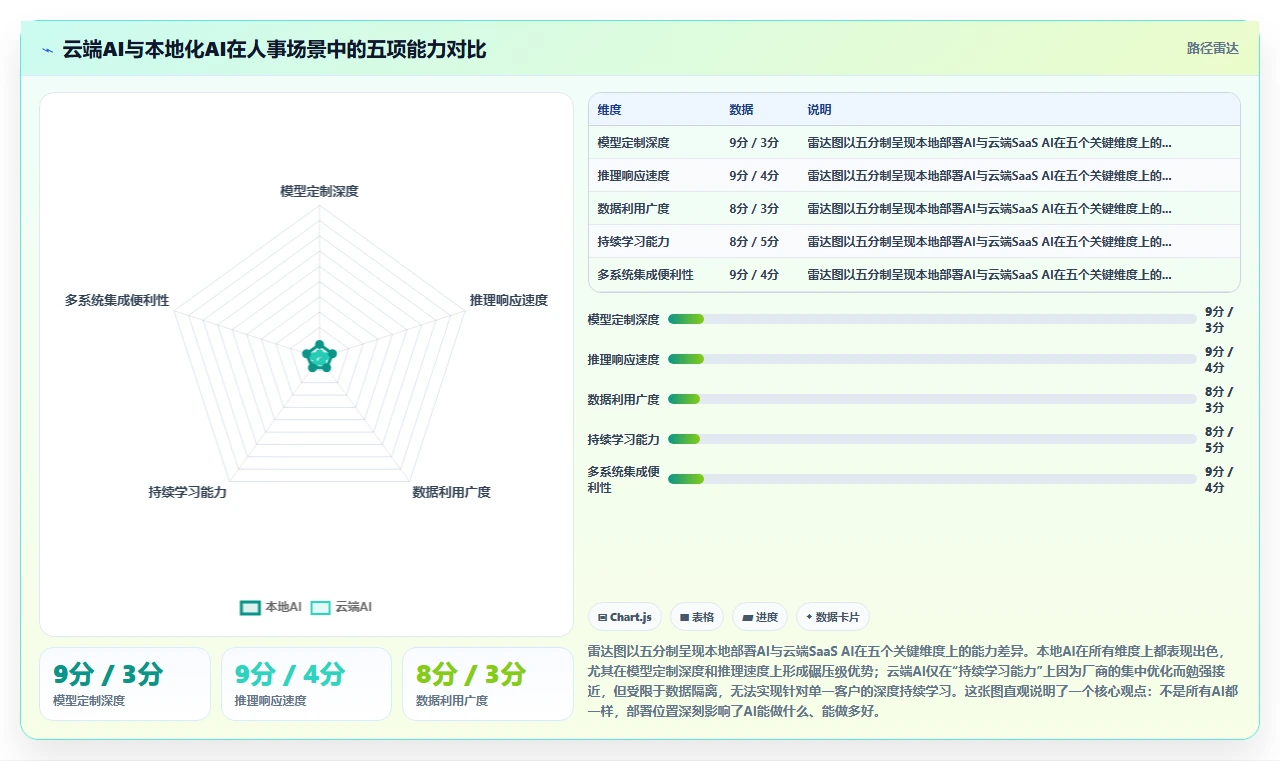Click the 9分 / 4分 value in 多系统集成便利性 table row

coord(755,275)
